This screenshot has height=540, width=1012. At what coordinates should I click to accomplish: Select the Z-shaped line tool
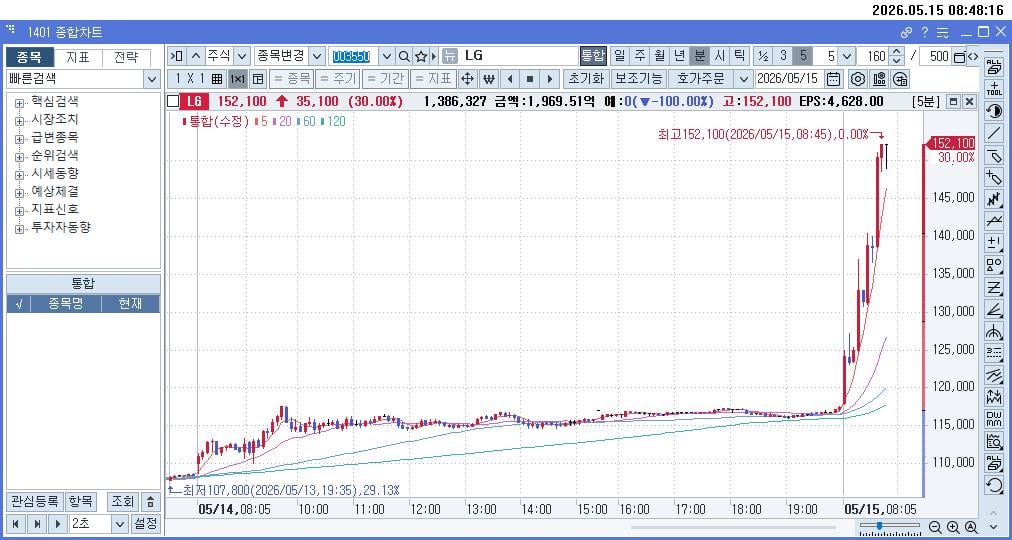[994, 287]
